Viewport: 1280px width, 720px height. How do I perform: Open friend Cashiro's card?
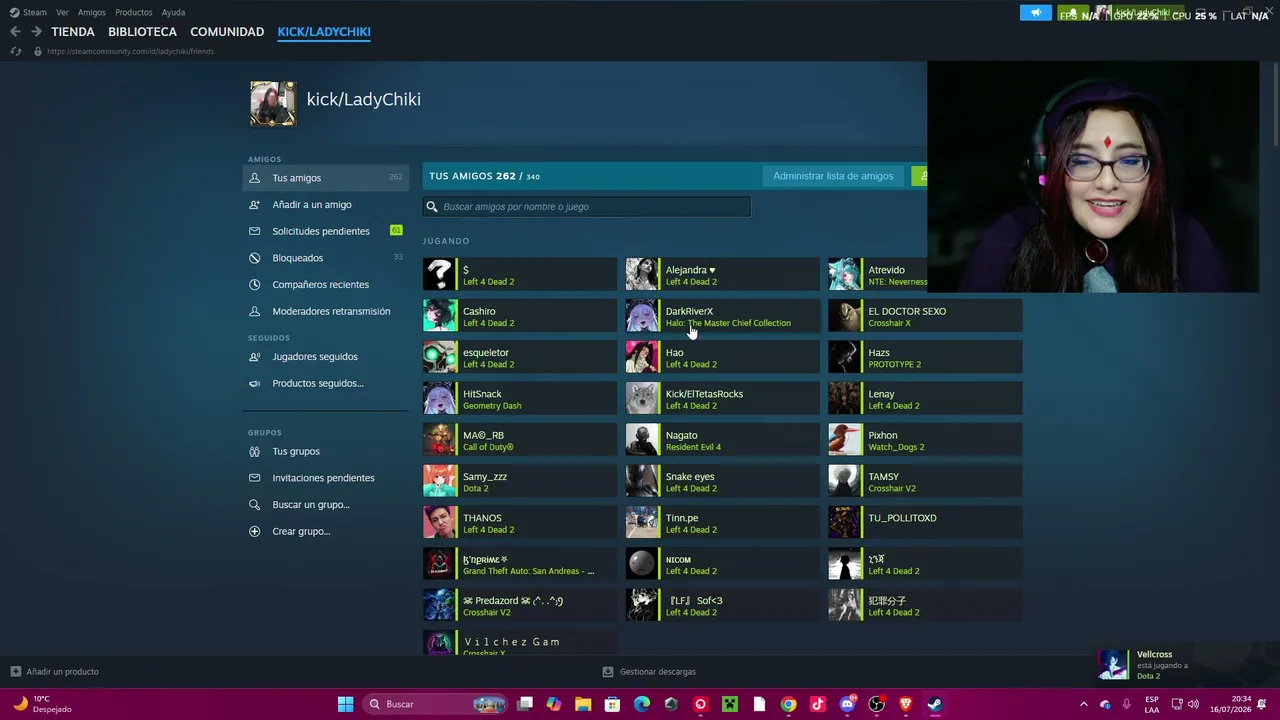(519, 315)
